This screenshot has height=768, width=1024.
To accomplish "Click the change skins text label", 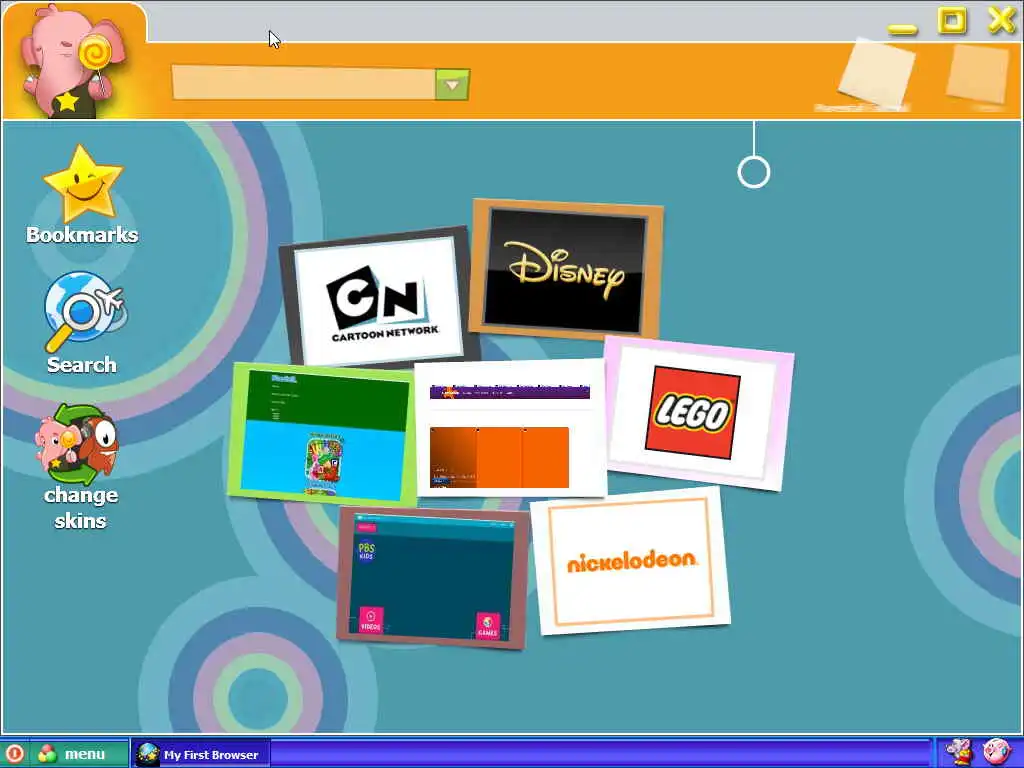I will pyautogui.click(x=80, y=507).
